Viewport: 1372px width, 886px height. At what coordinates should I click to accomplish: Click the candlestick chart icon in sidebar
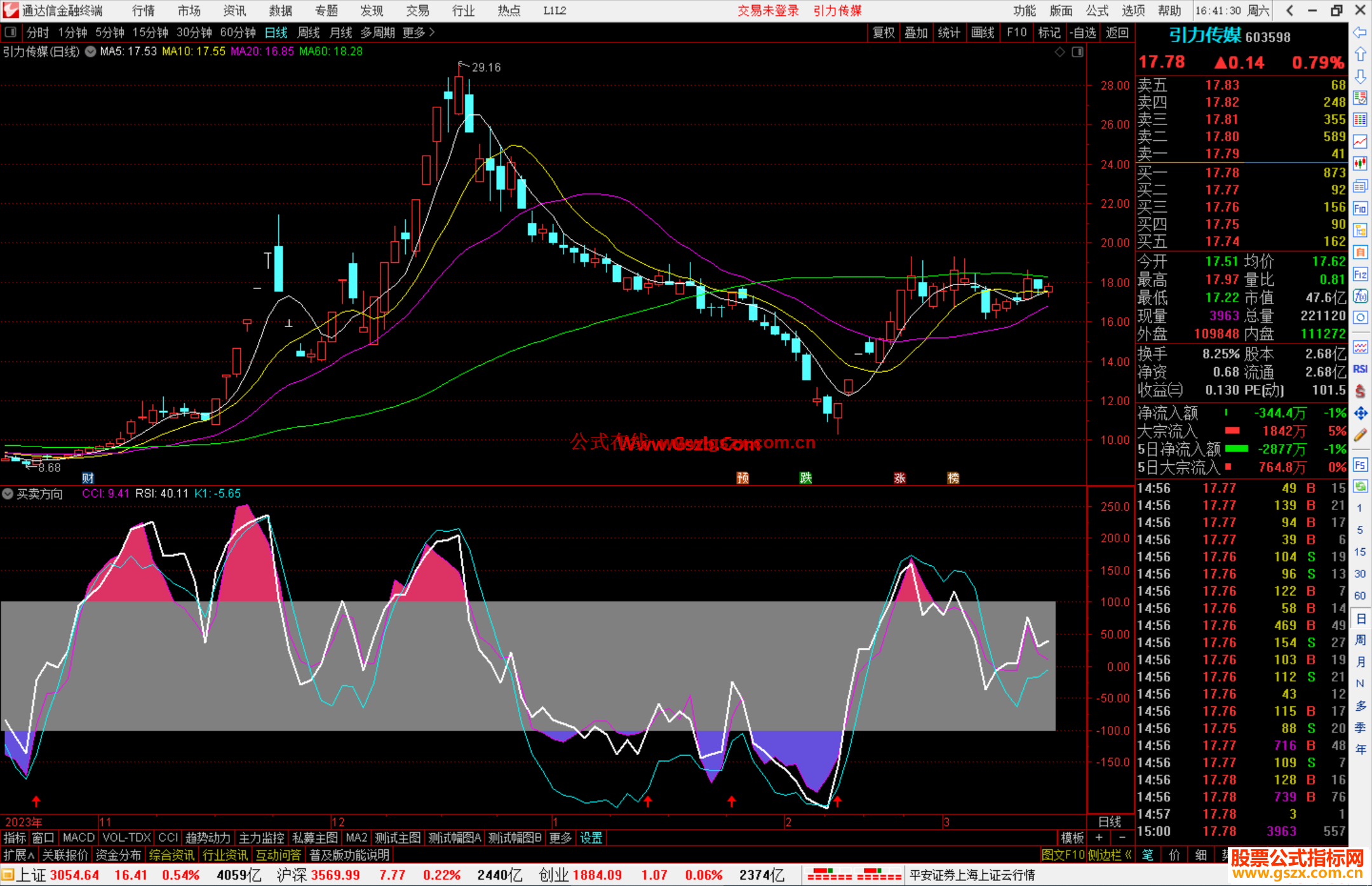pyautogui.click(x=1360, y=164)
